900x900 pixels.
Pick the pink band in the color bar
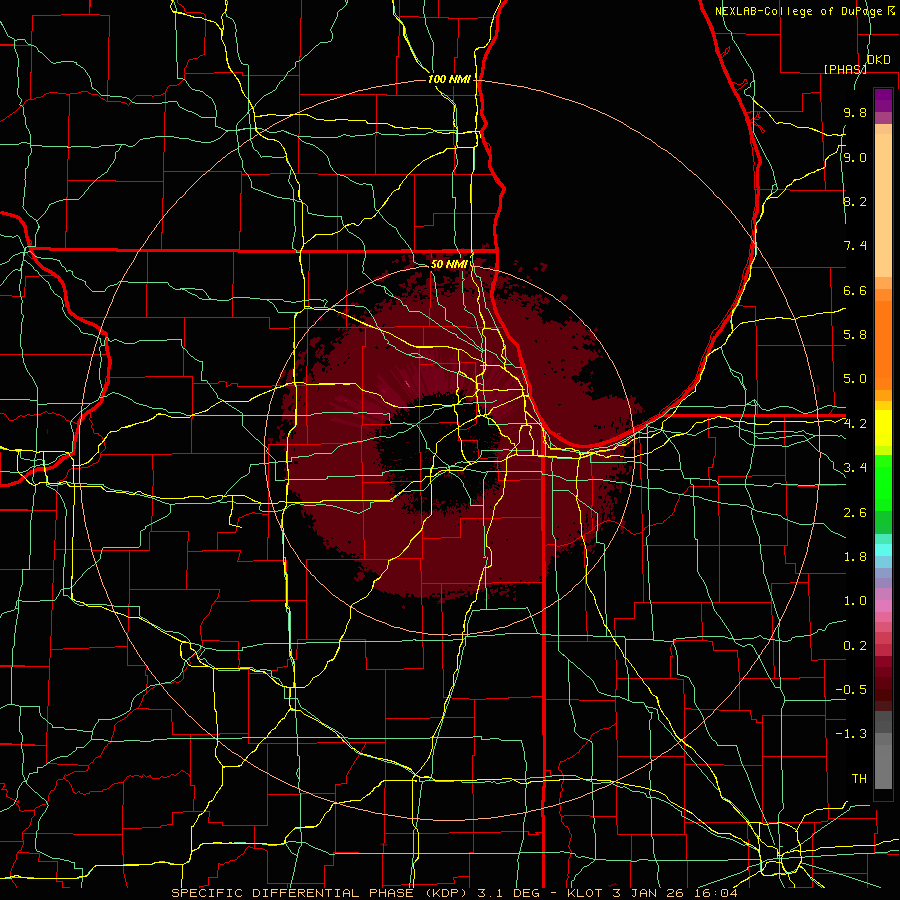point(883,606)
